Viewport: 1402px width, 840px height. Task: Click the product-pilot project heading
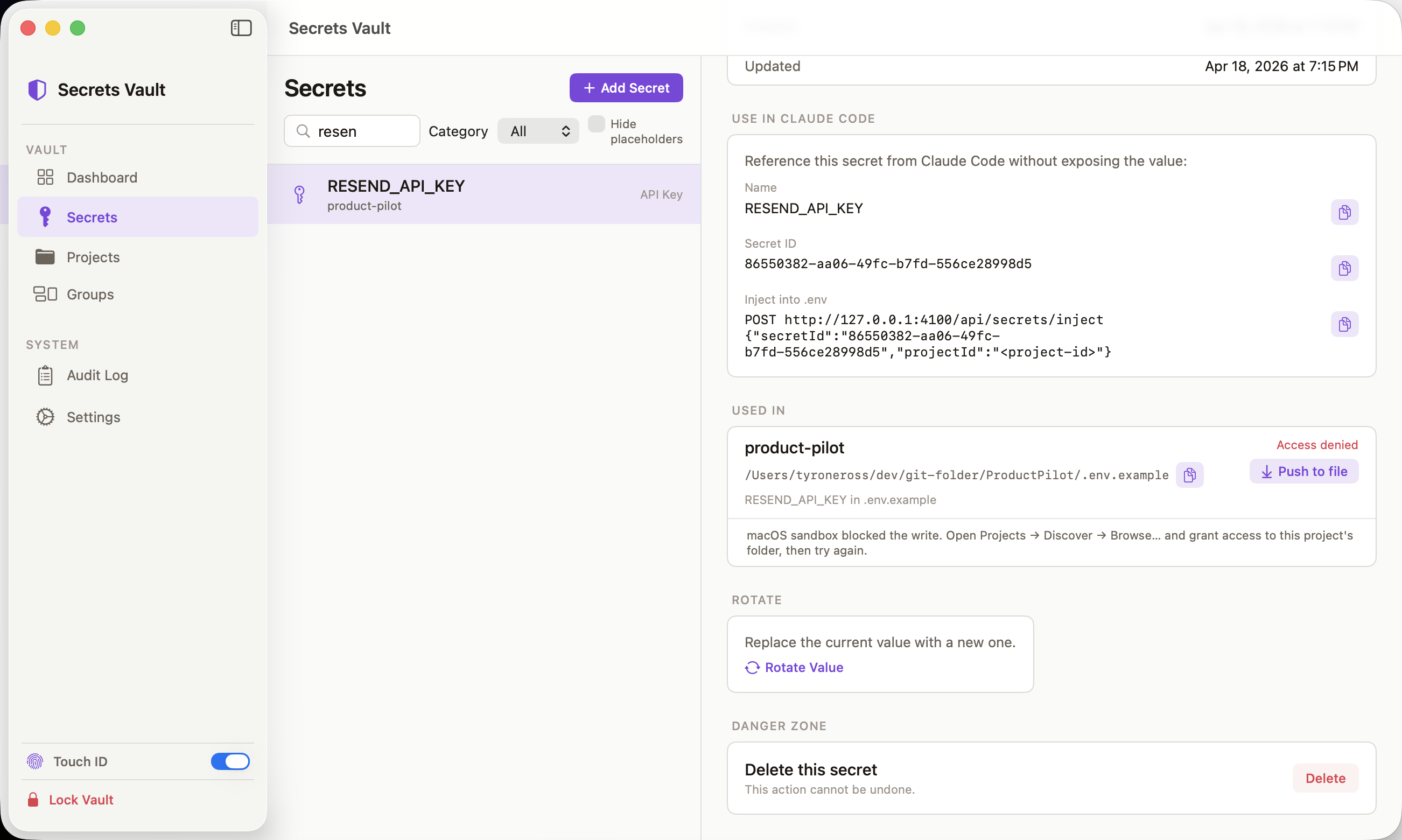coord(794,448)
